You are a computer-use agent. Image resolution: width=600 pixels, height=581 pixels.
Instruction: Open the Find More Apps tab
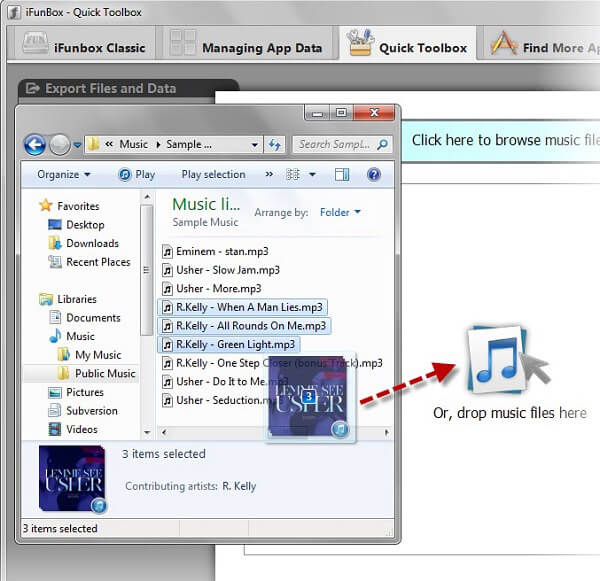[541, 43]
